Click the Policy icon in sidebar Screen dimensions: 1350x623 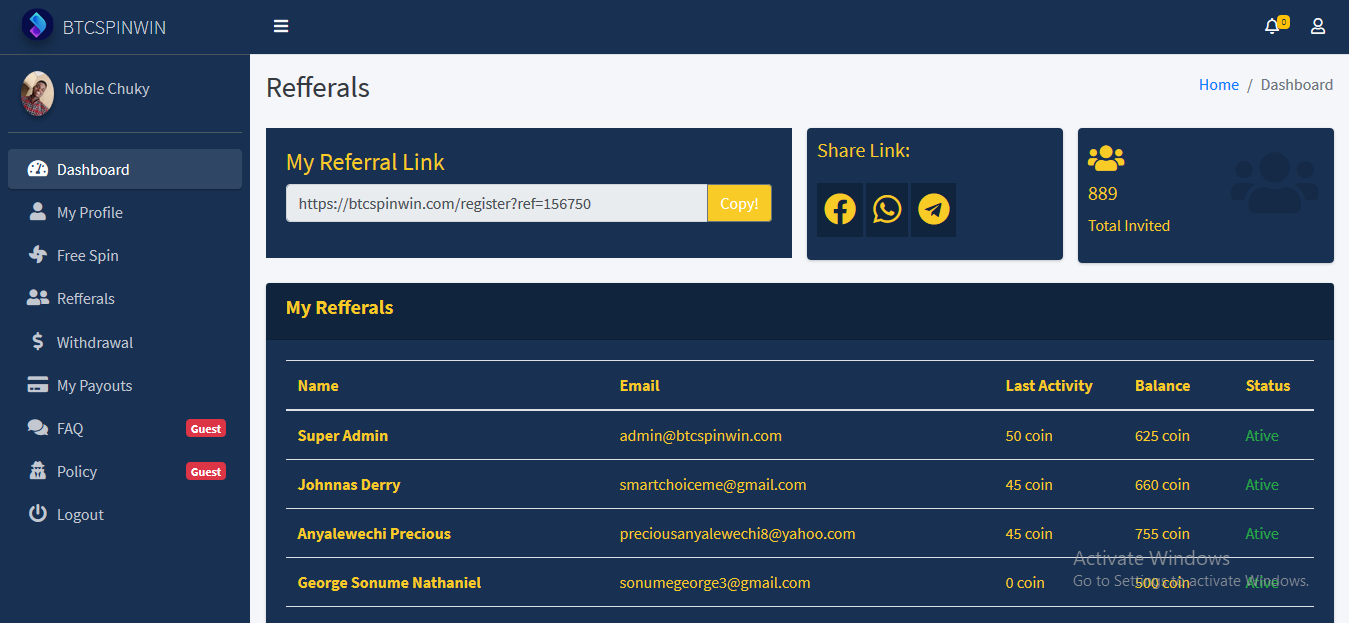pos(38,471)
